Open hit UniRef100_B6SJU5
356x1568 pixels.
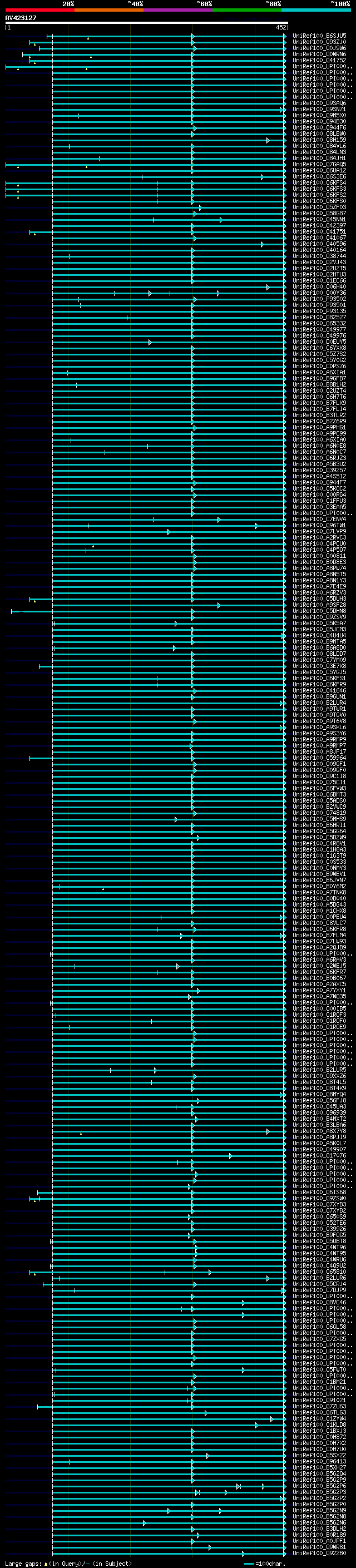point(319,36)
